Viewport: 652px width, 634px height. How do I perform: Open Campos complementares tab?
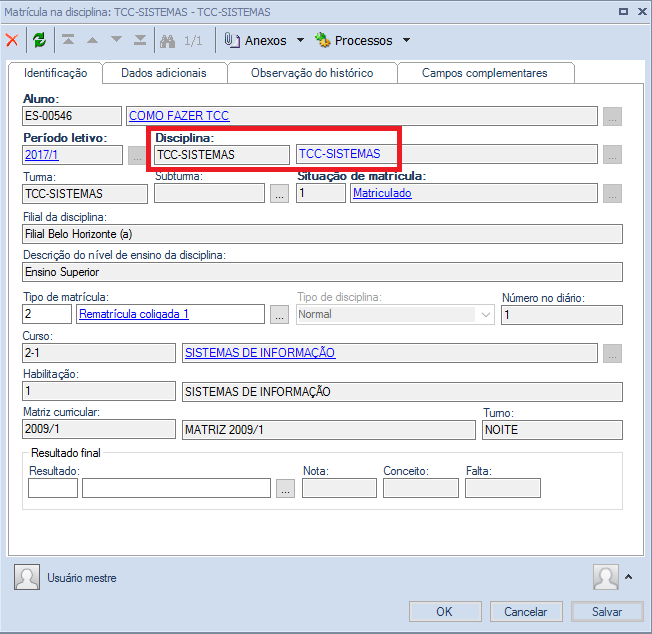pyautogui.click(x=484, y=73)
